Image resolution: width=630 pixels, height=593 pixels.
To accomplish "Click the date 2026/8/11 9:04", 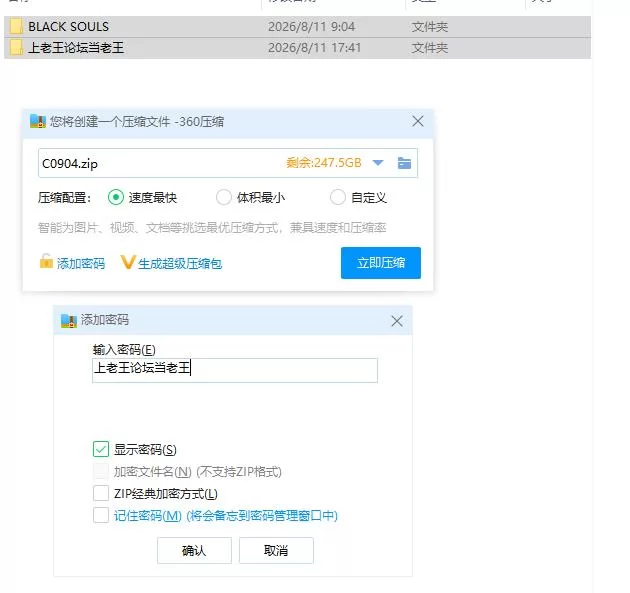I will tap(311, 27).
